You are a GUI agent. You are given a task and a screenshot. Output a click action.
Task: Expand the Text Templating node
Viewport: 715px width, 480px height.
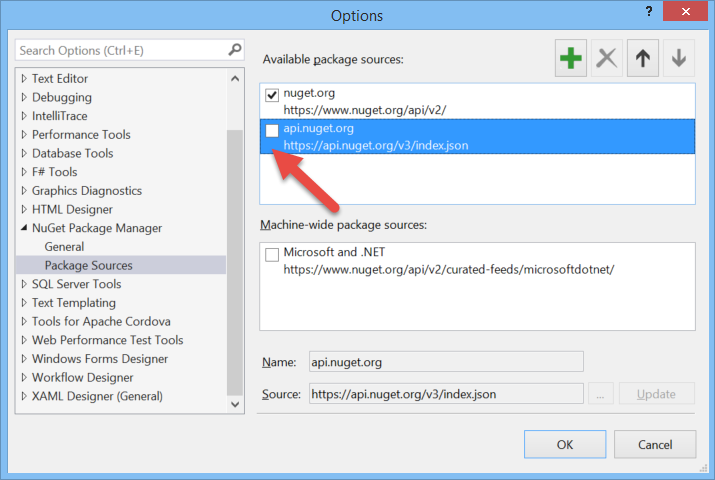point(24,303)
